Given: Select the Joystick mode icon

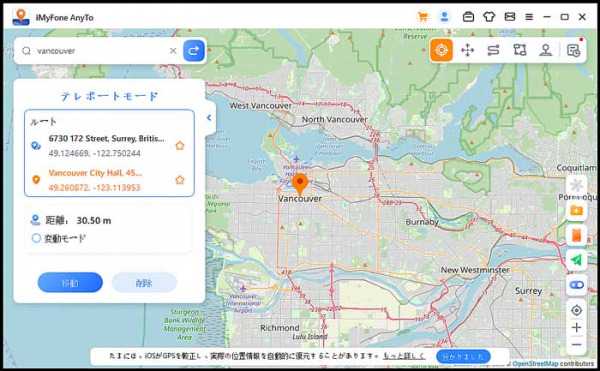Looking at the screenshot, I should 546,50.
